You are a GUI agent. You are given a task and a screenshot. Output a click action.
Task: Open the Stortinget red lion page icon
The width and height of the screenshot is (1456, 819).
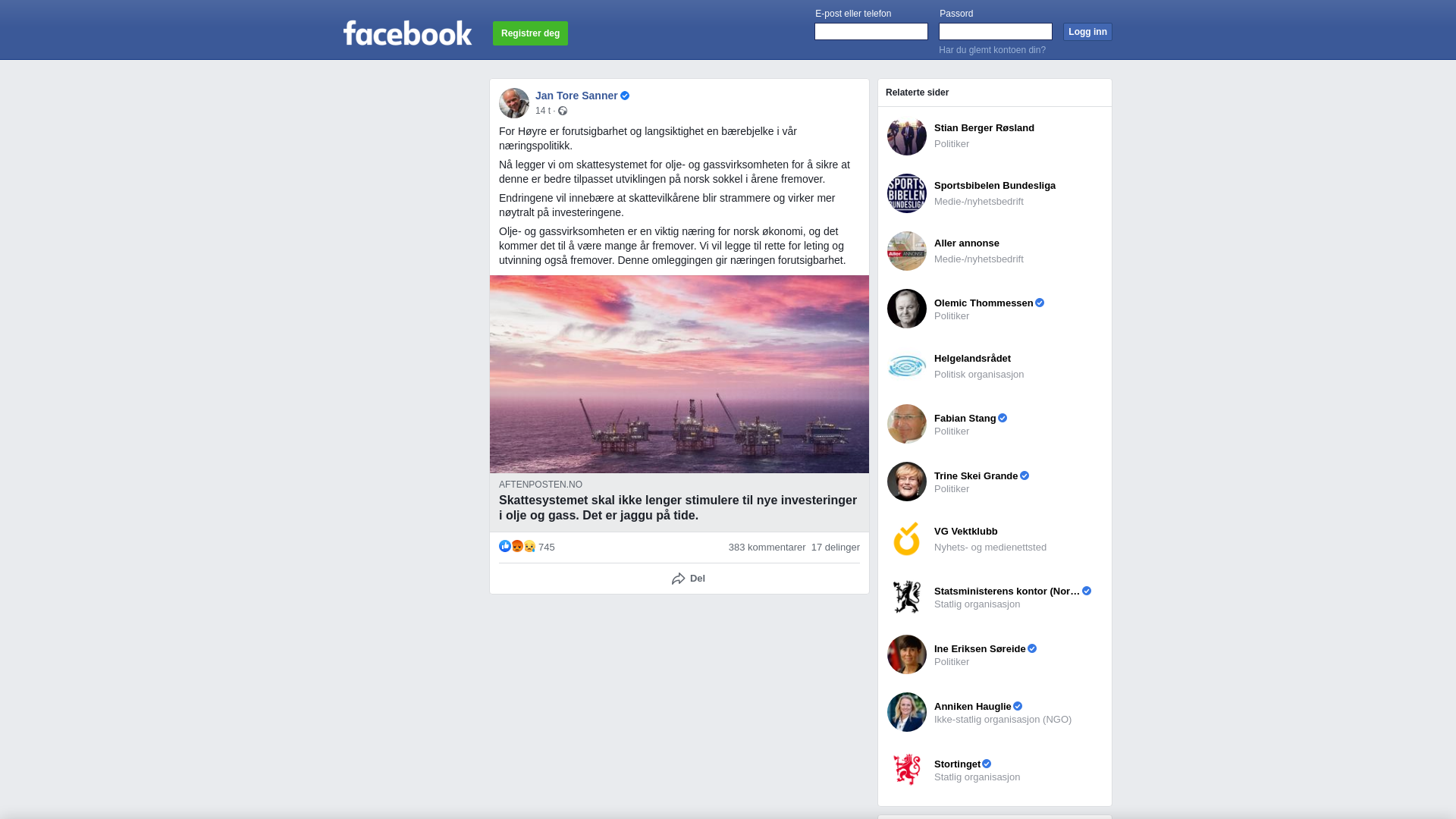tap(907, 770)
